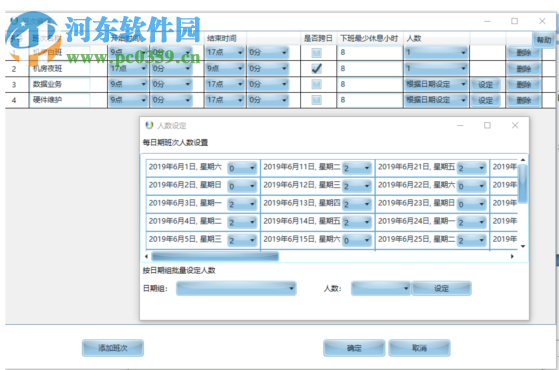This screenshot has height=370, width=559.
Task: Expand the batch 人数 dropdown
Action: (x=381, y=288)
